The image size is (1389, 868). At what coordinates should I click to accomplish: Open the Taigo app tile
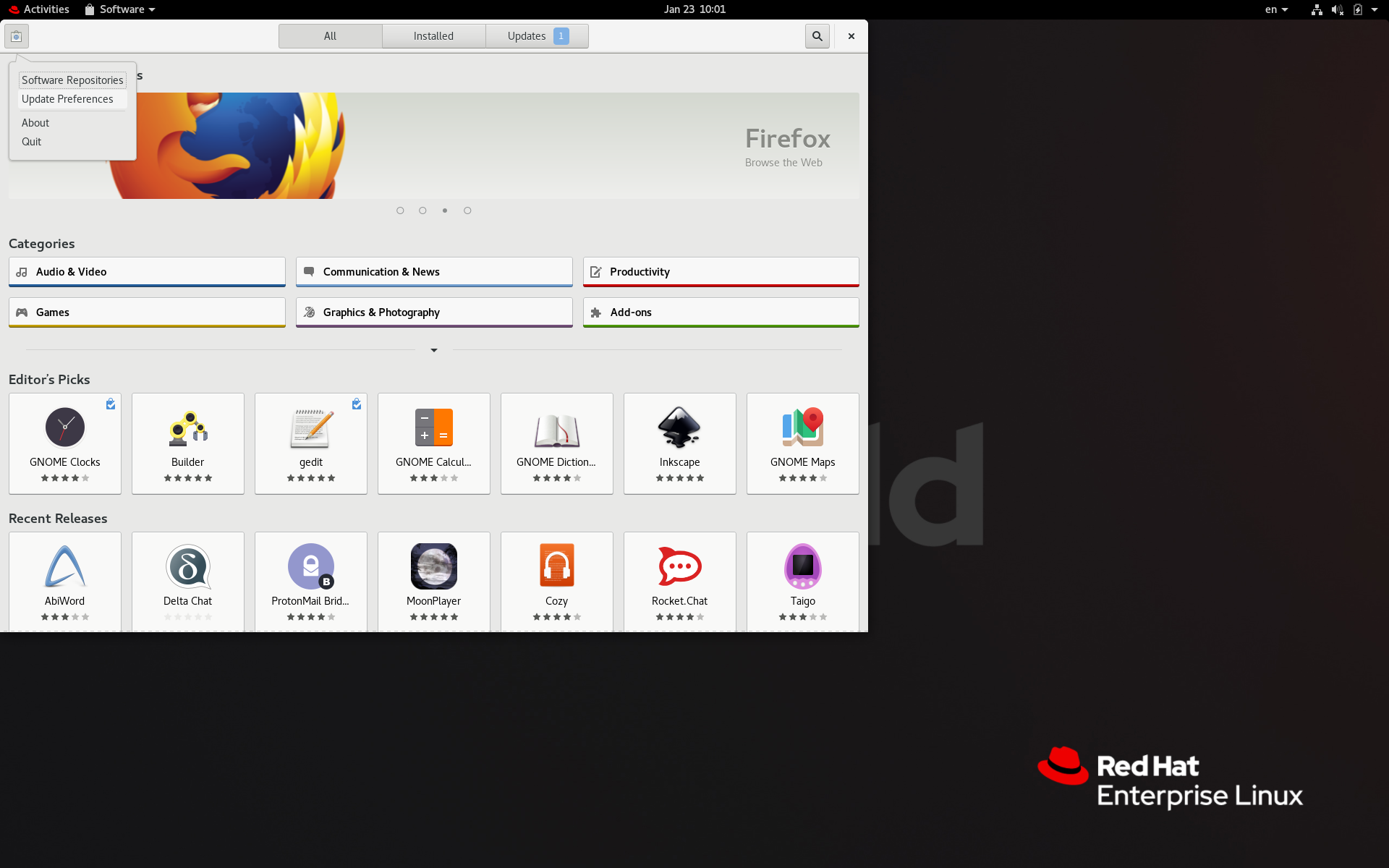(x=803, y=582)
